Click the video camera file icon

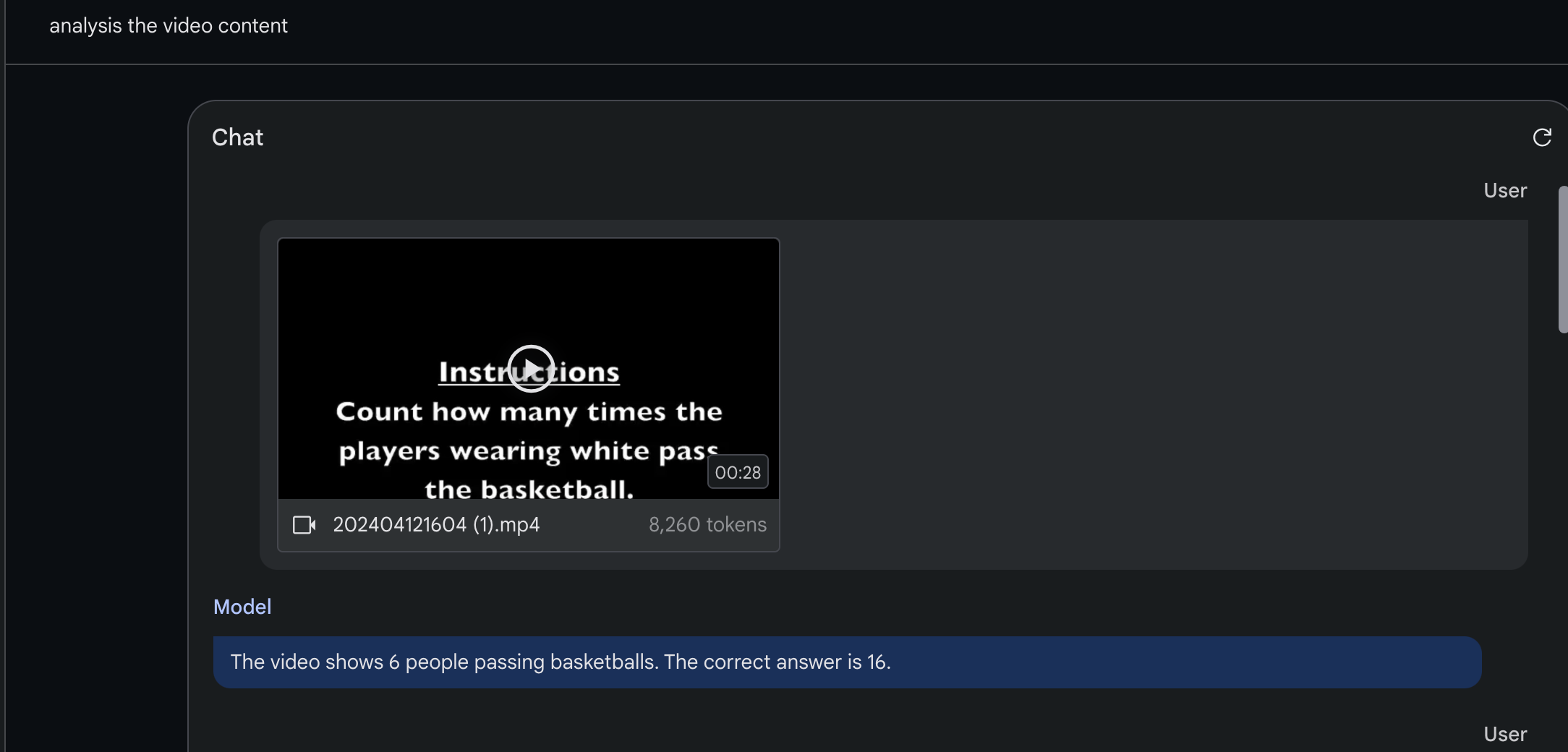point(304,525)
